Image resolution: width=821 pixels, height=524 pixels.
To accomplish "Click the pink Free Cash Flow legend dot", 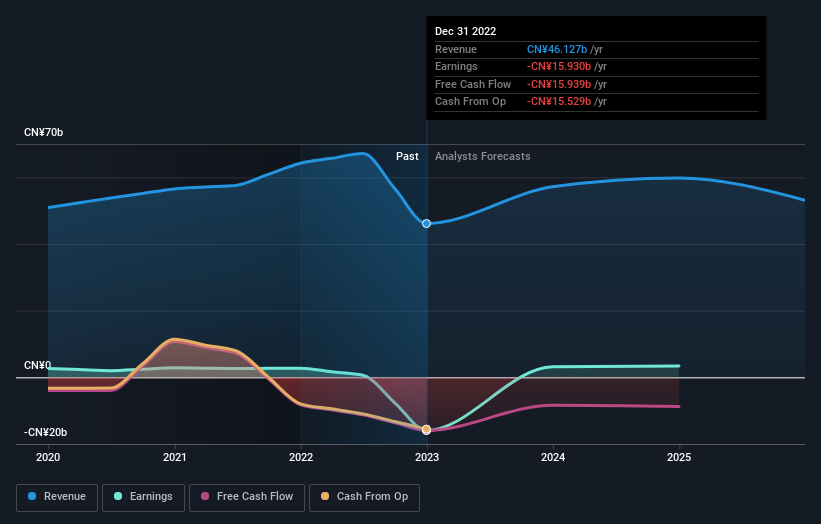I will [205, 496].
